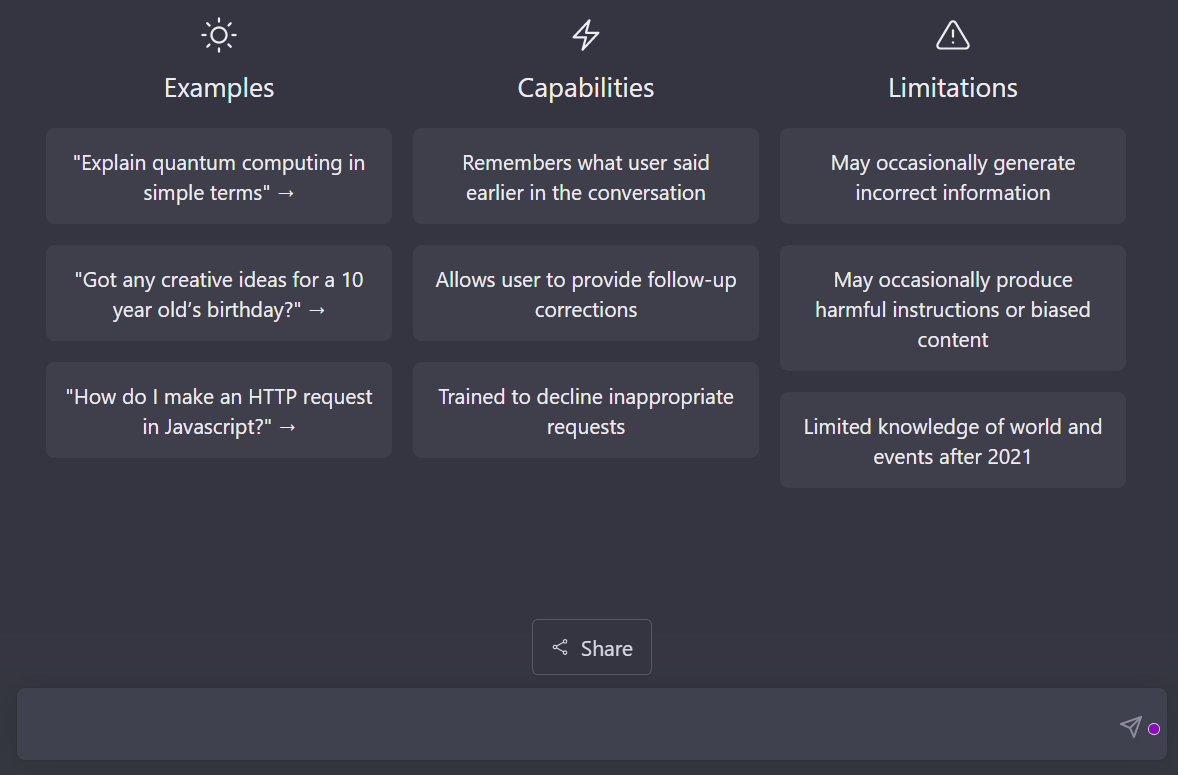Select the Examples column heading
This screenshot has width=1178, height=775.
pyautogui.click(x=219, y=88)
